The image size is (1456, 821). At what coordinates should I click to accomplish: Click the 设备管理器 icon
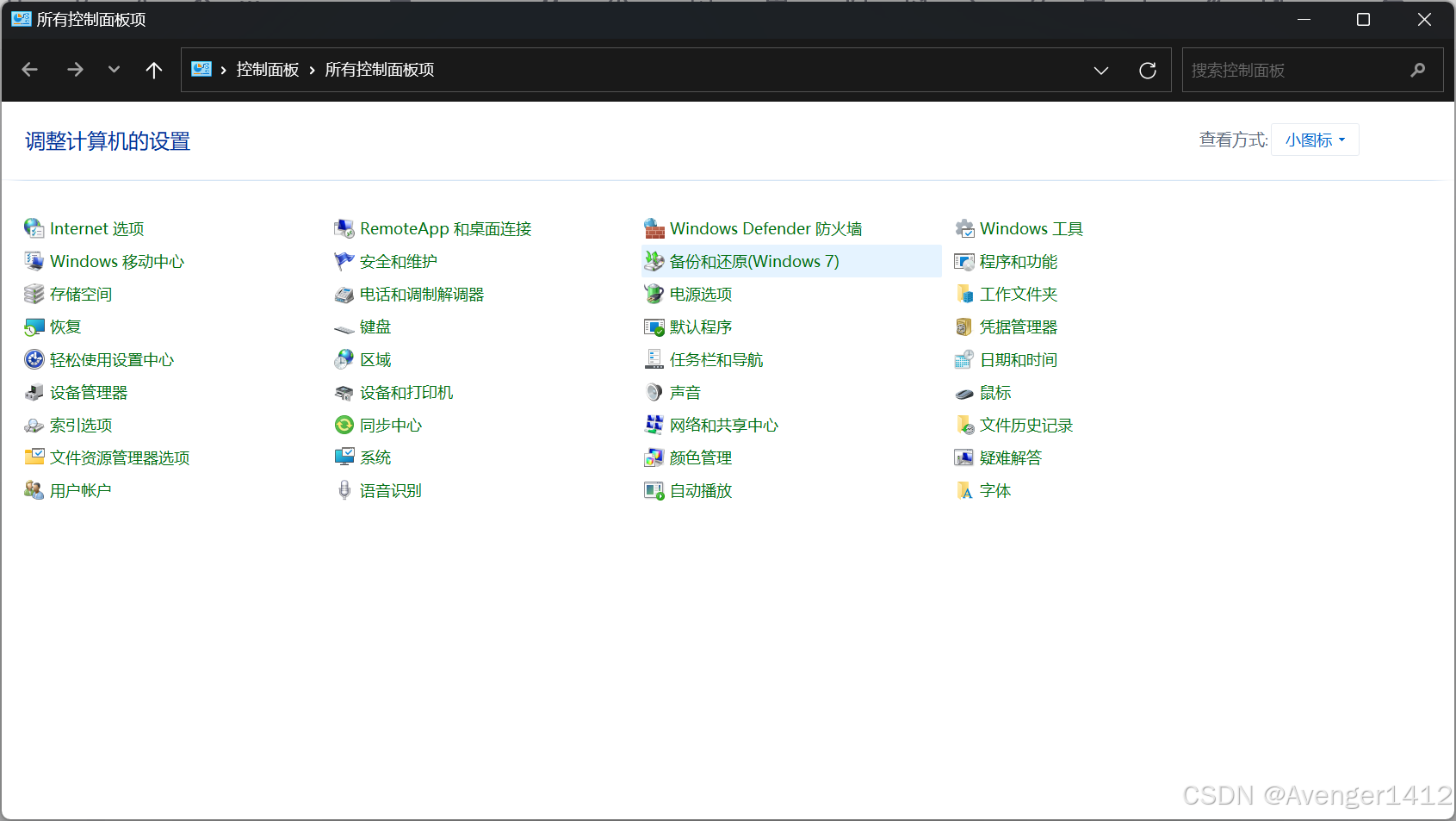34,392
